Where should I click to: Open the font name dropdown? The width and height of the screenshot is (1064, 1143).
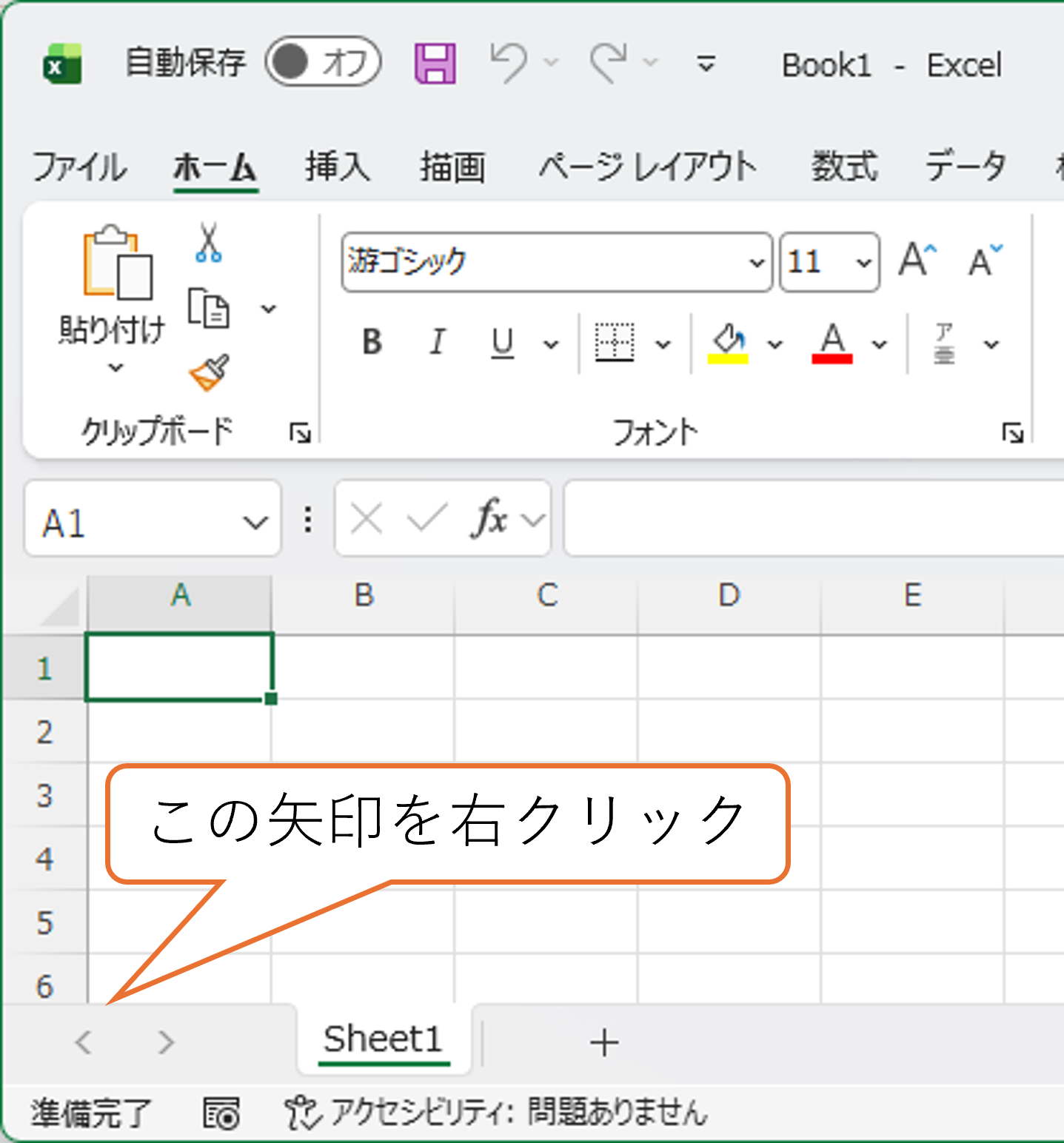(756, 262)
